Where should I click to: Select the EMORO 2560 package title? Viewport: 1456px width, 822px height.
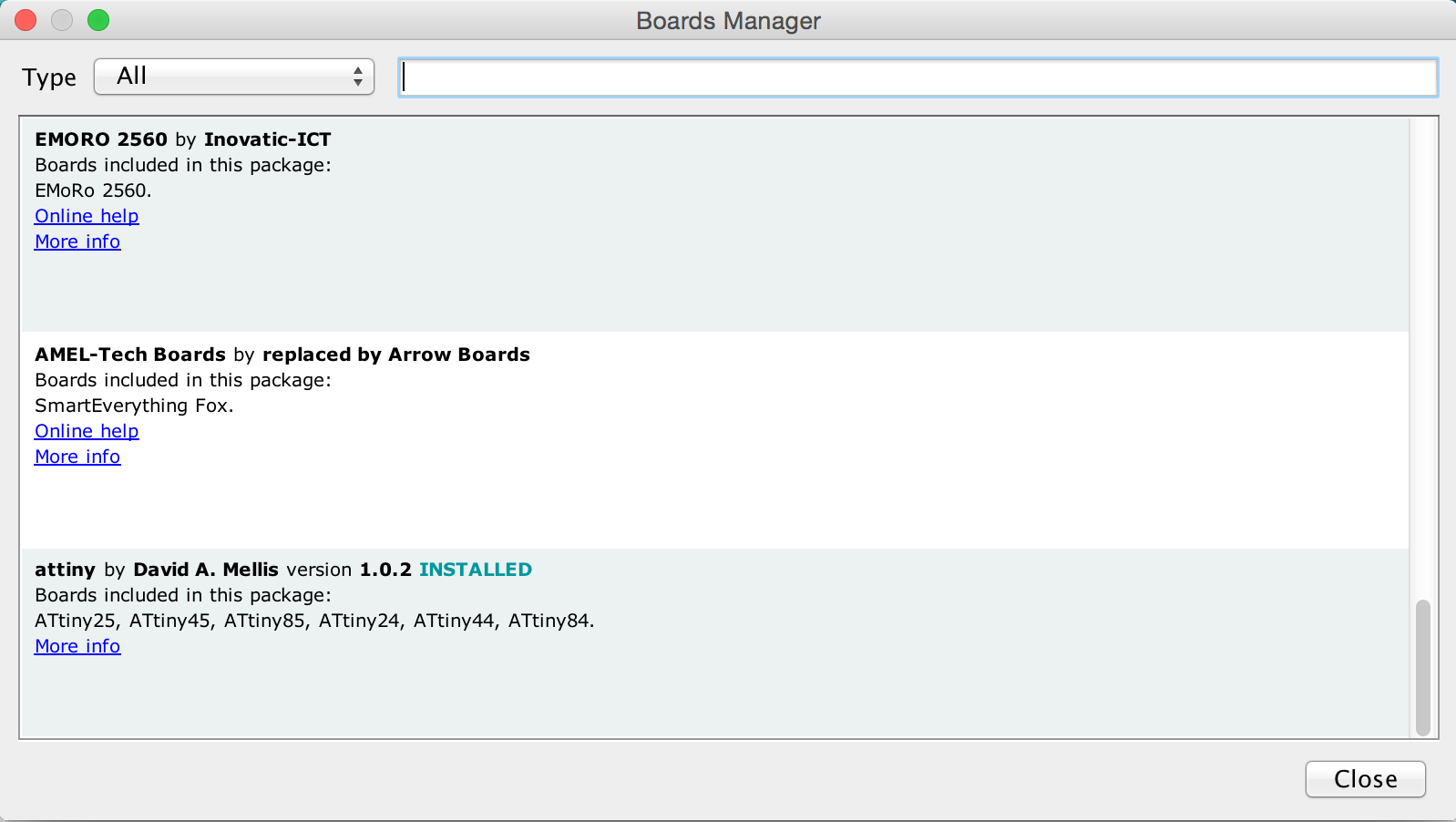(101, 139)
